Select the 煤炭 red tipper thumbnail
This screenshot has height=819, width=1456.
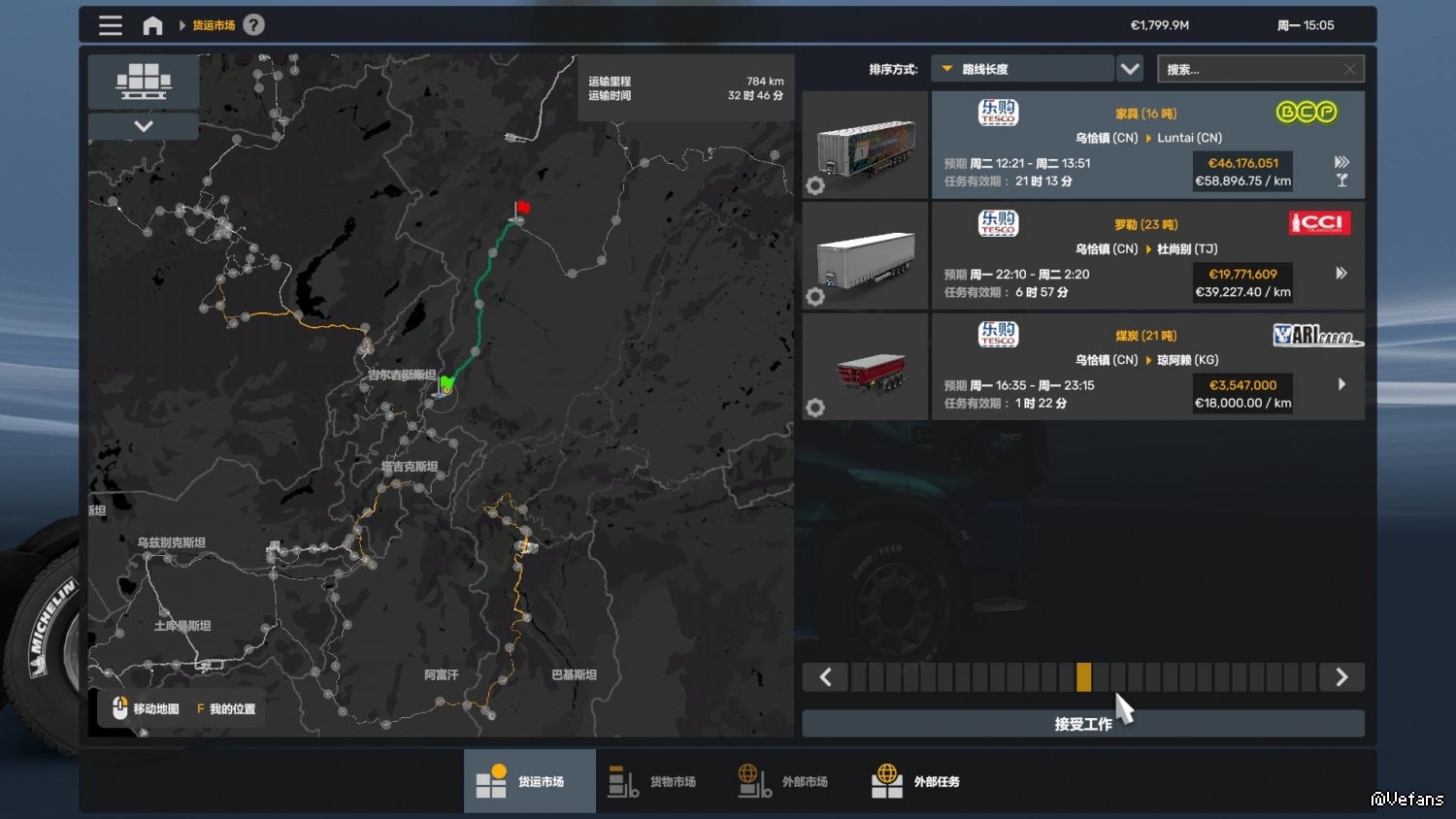(x=865, y=367)
